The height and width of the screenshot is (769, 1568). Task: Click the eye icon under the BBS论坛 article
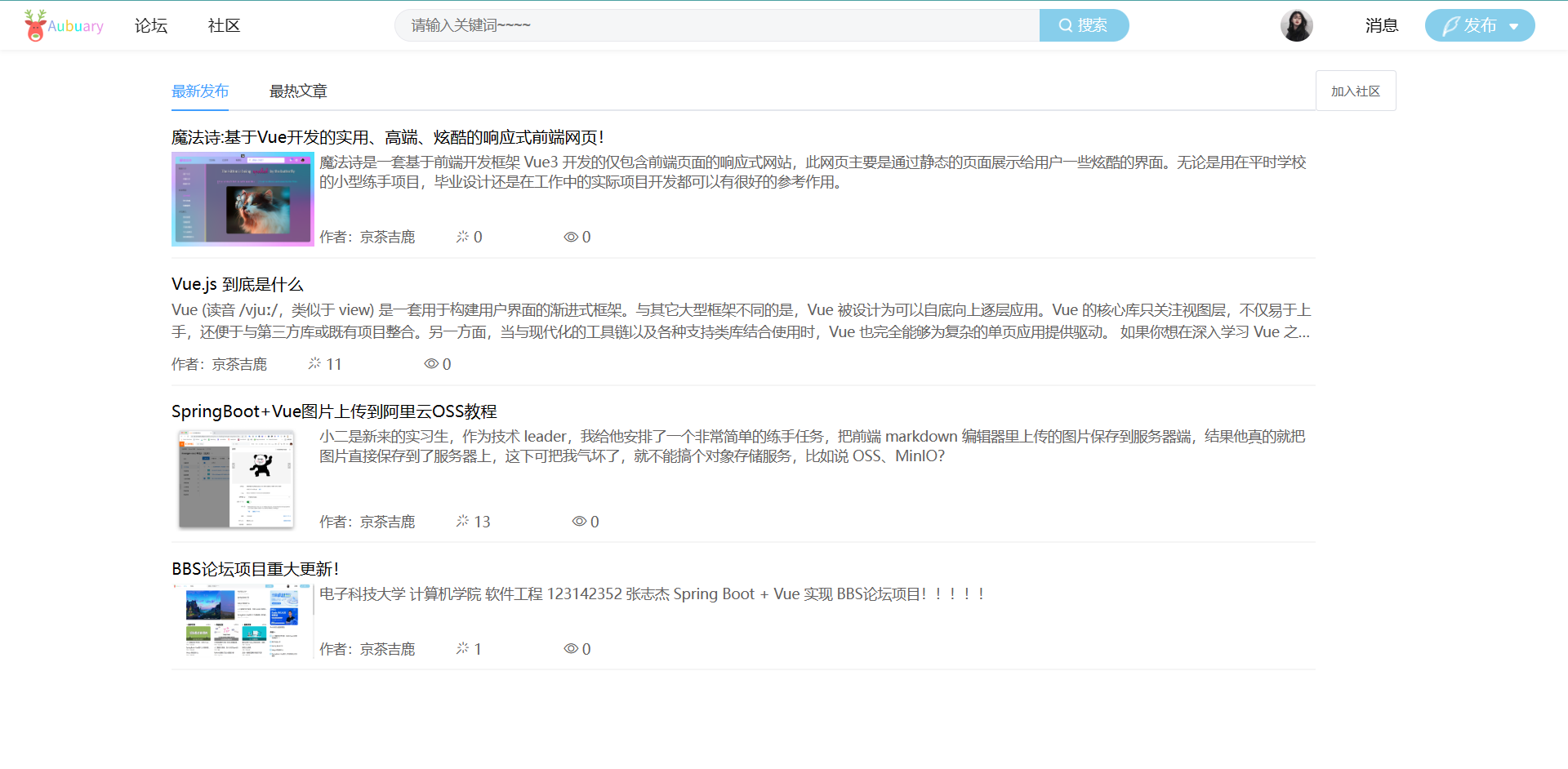point(571,647)
